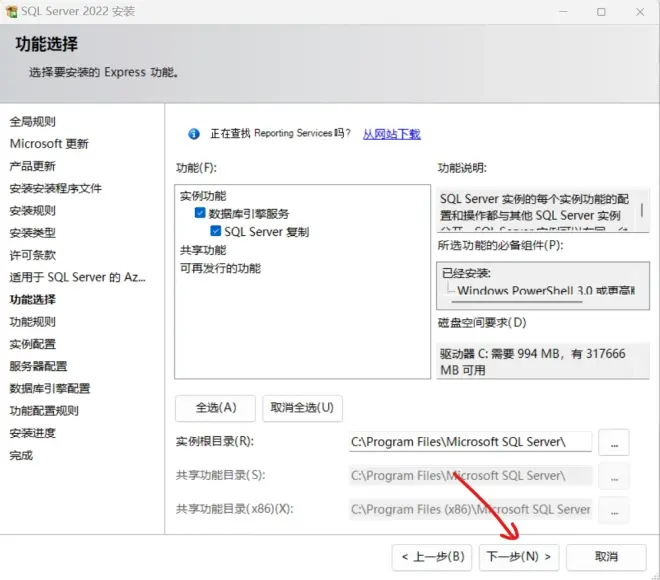Select the 功能选择 step in the sidebar
Viewport: 660px width, 580px height.
[x=32, y=300]
